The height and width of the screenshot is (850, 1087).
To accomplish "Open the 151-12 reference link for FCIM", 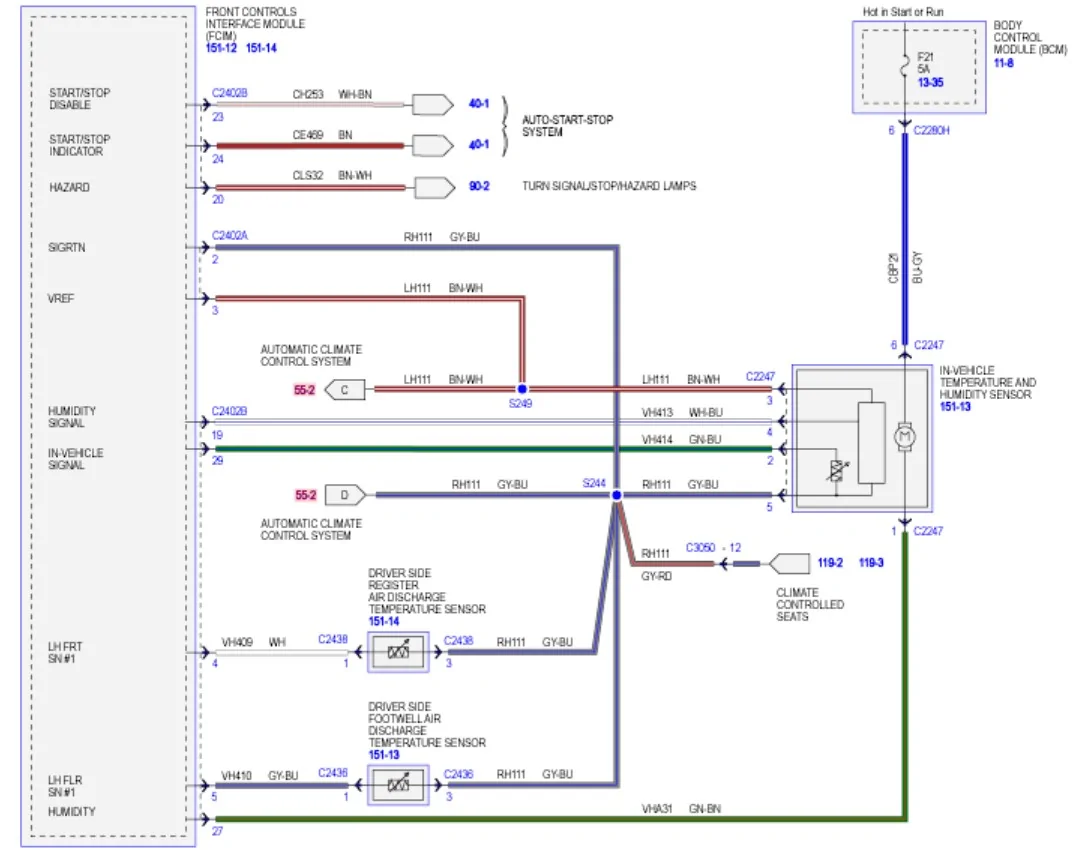I will tap(221, 48).
